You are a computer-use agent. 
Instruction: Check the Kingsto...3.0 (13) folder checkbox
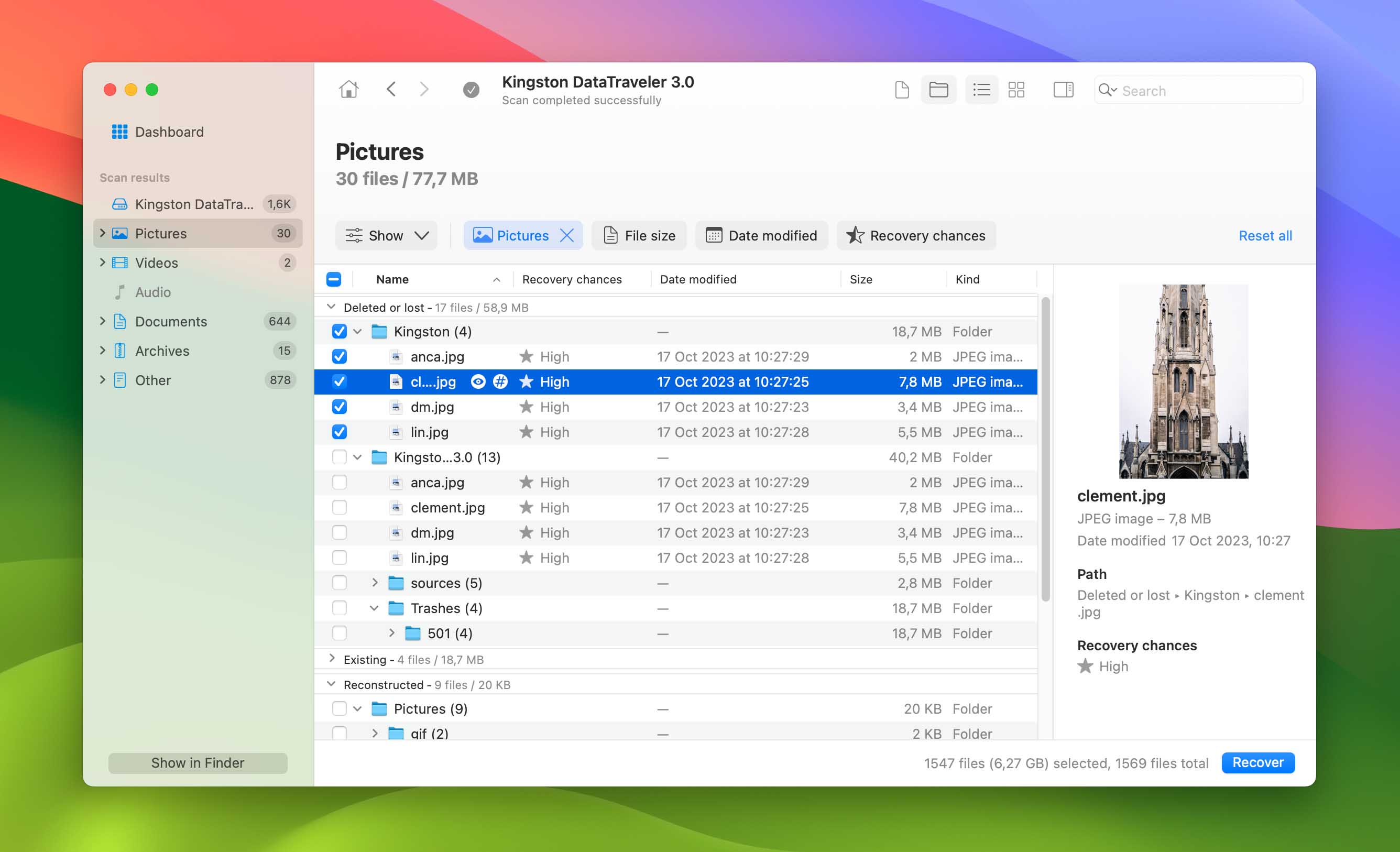[339, 457]
